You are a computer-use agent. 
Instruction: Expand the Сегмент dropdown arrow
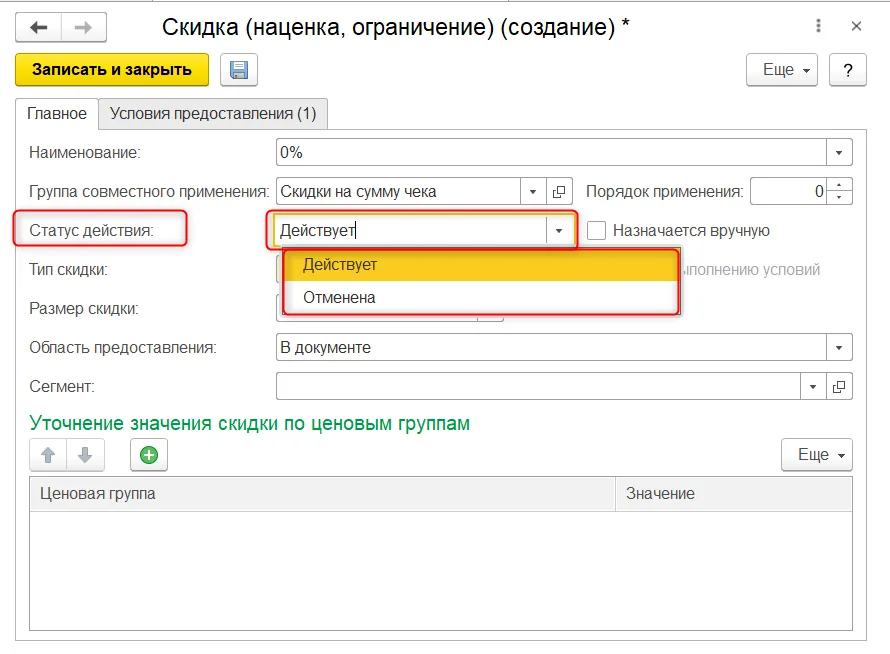813,387
